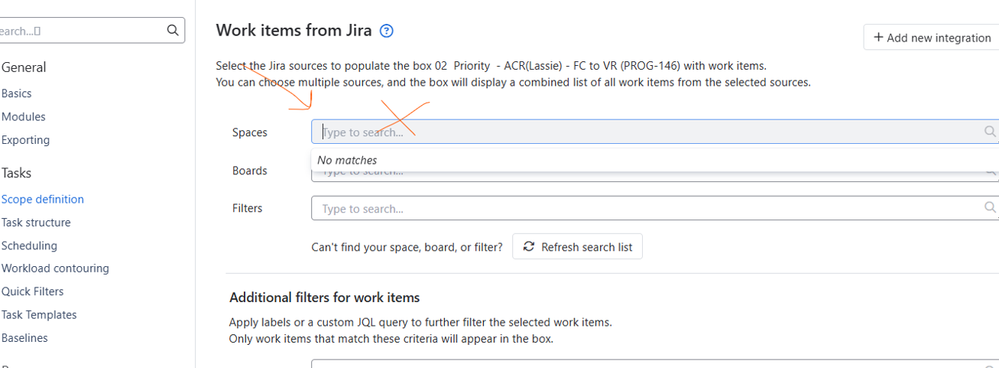Open Baselines page

[25, 338]
